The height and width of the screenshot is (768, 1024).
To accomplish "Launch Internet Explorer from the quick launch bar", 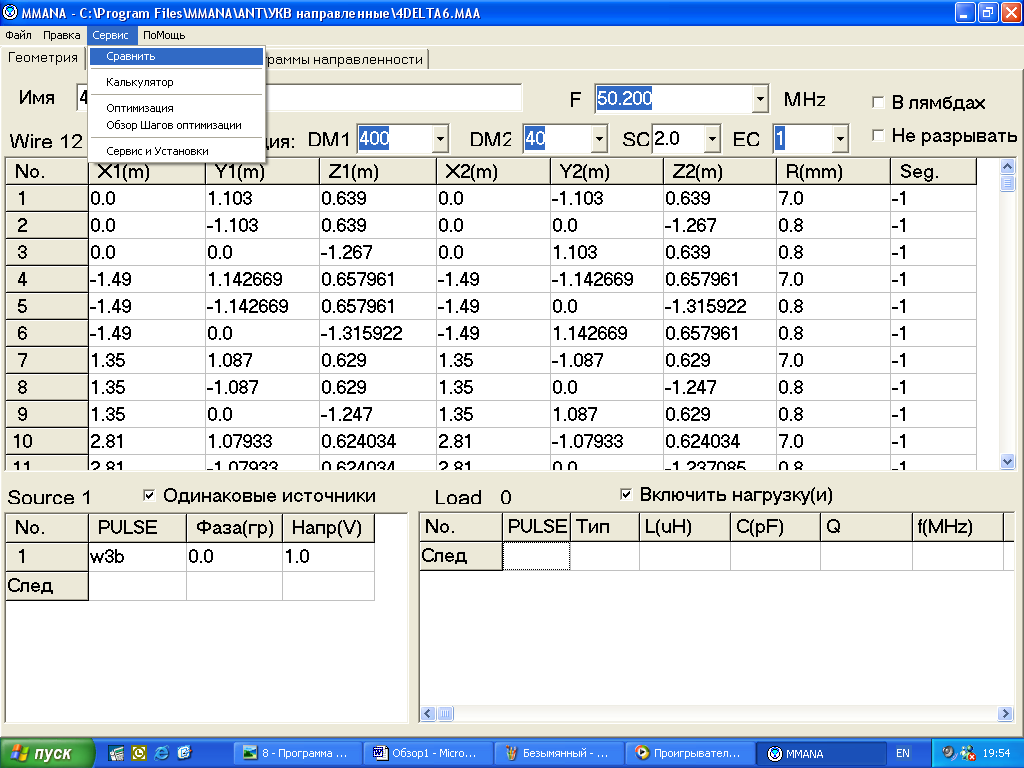I will (x=161, y=753).
